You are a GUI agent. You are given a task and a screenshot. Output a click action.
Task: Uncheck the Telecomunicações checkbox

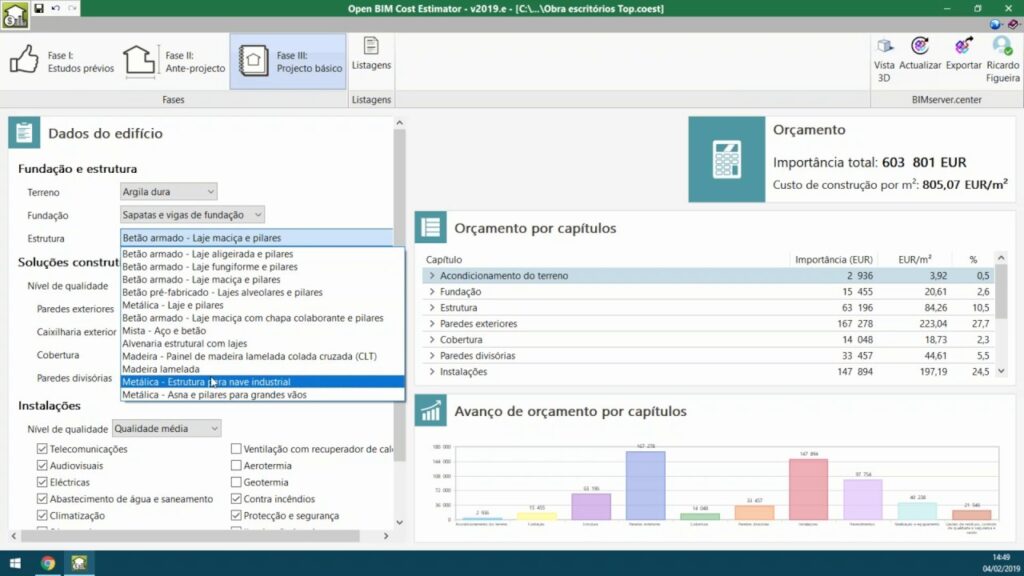point(42,450)
